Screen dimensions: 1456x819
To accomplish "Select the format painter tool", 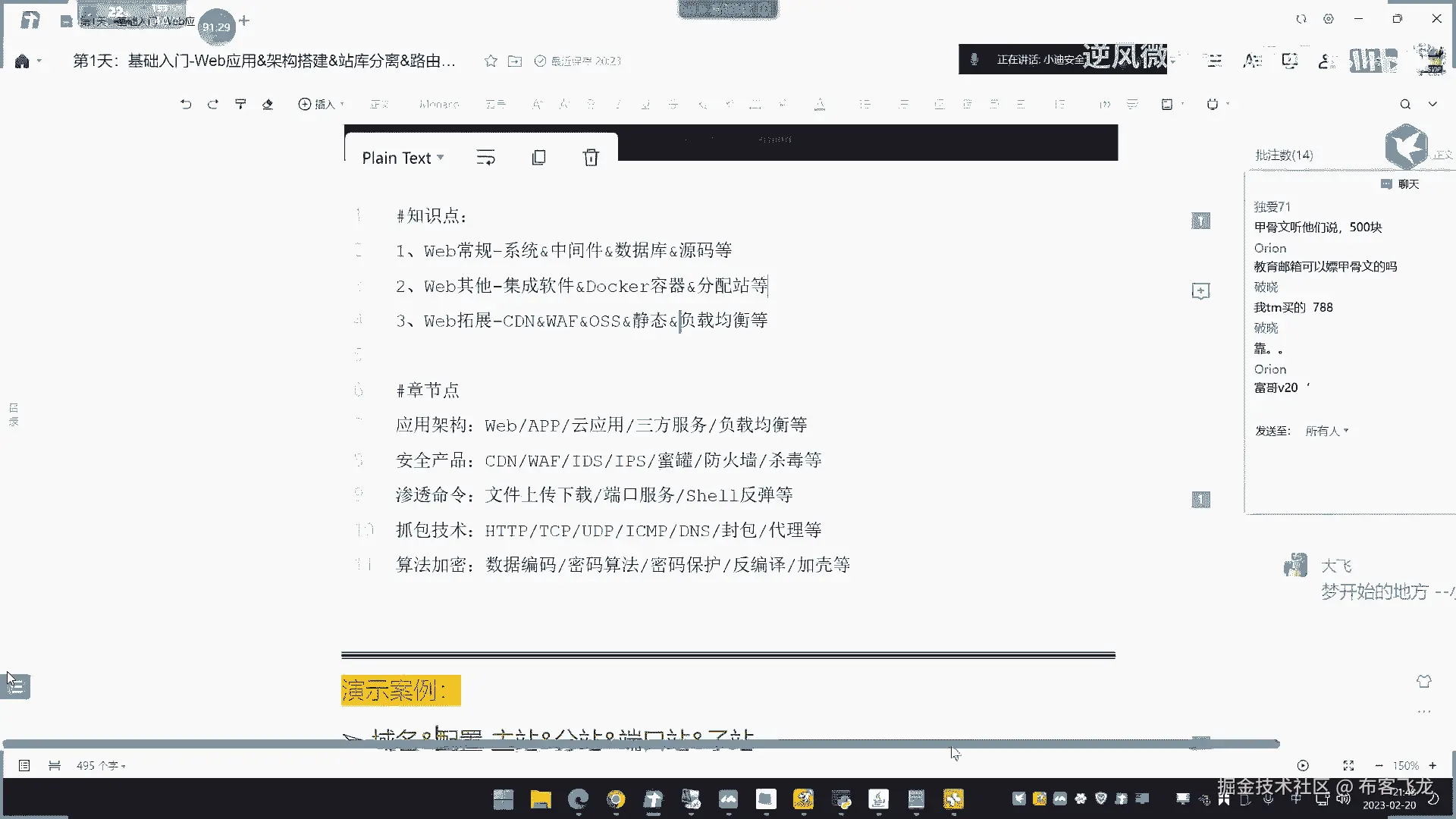I will click(240, 104).
